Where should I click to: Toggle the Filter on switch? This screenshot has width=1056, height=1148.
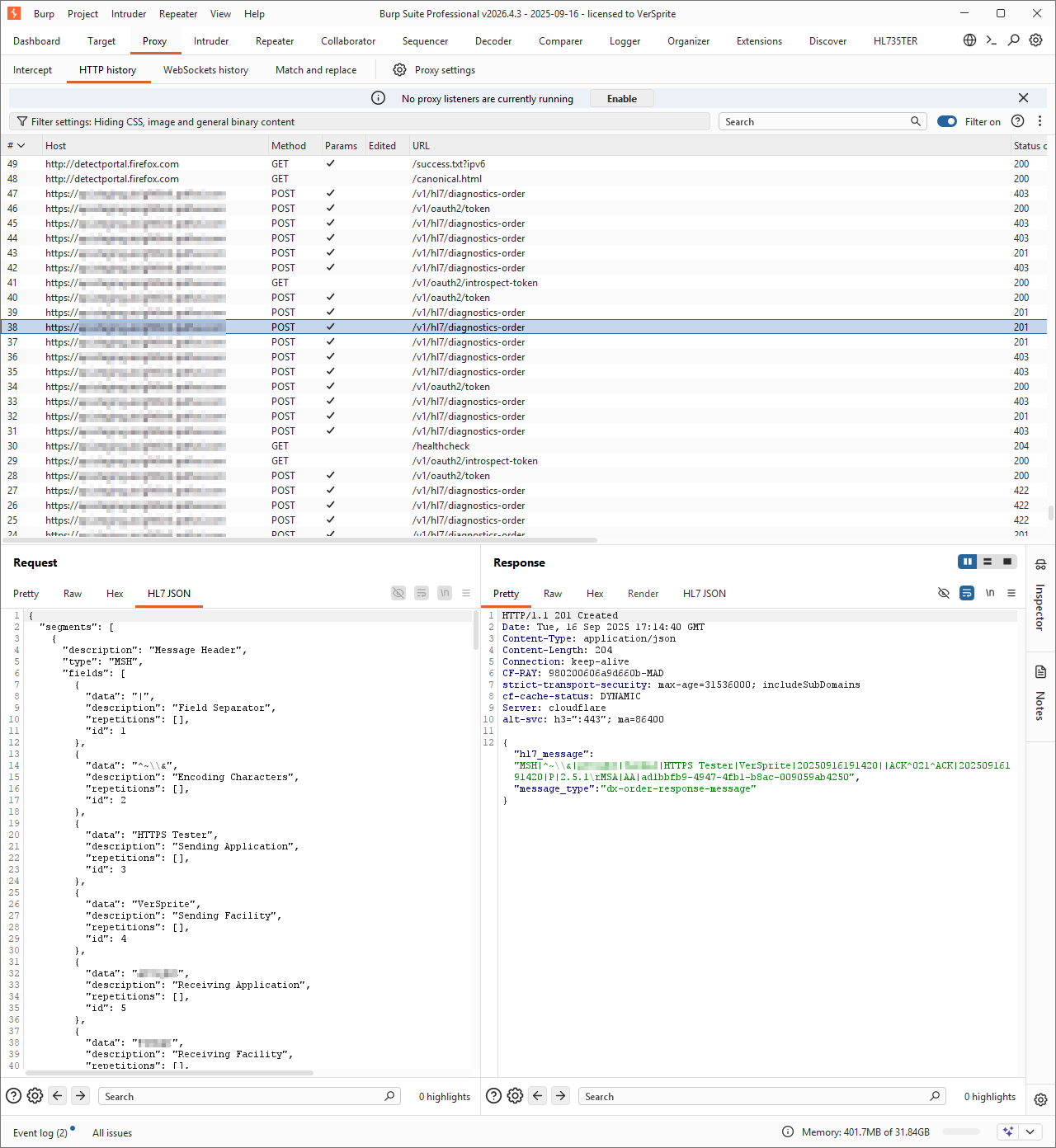click(x=947, y=121)
